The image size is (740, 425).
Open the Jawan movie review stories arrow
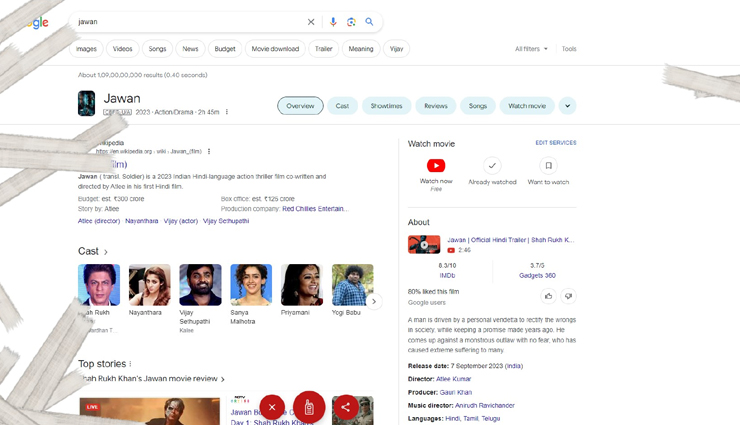[223, 379]
